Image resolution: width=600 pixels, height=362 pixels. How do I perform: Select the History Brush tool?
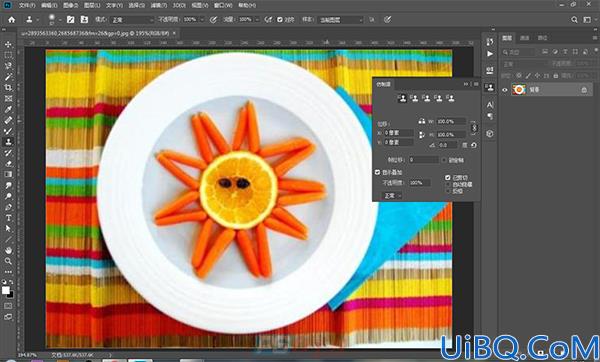click(8, 153)
